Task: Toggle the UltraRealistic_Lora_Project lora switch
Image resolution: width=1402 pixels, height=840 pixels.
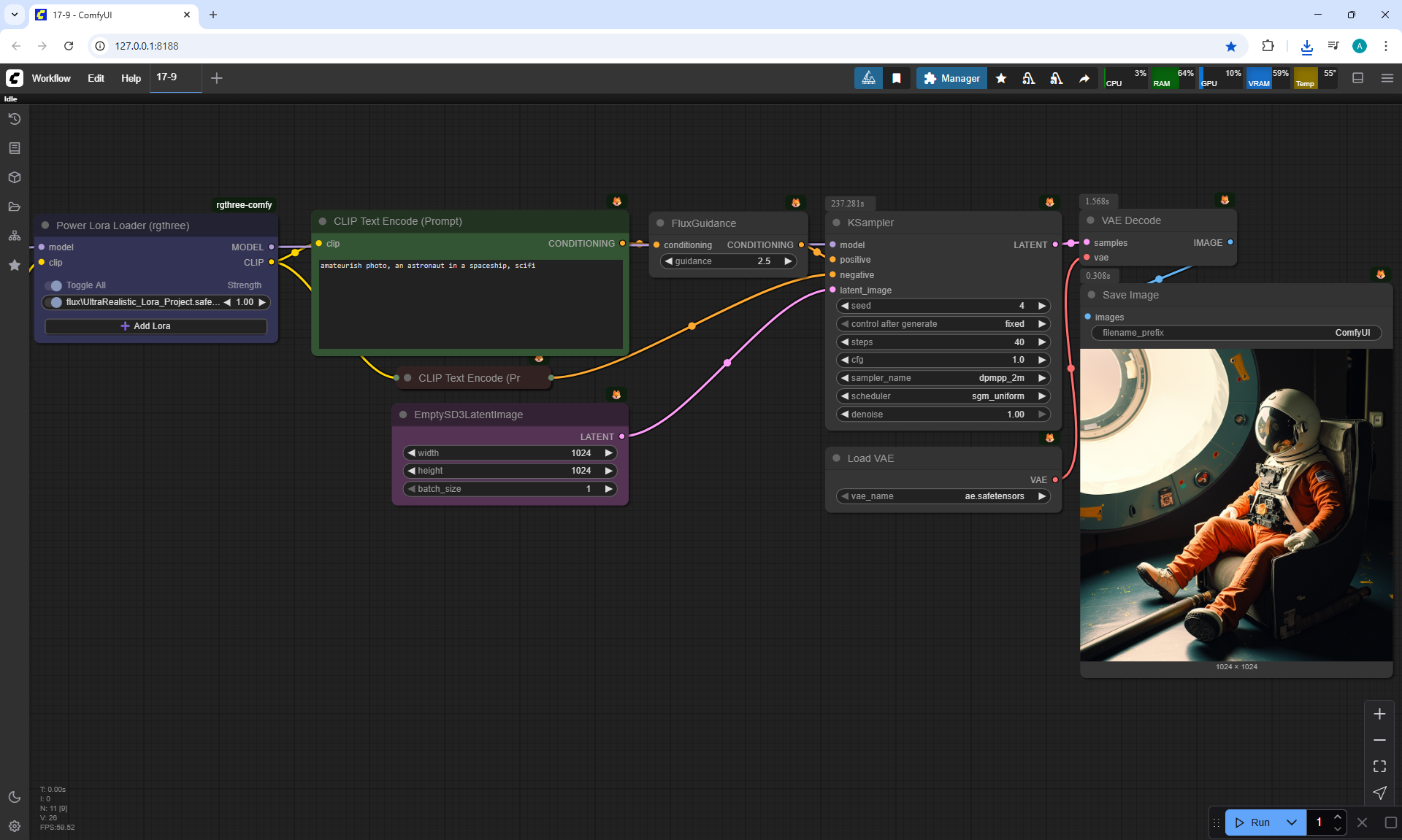Action: coord(53,302)
